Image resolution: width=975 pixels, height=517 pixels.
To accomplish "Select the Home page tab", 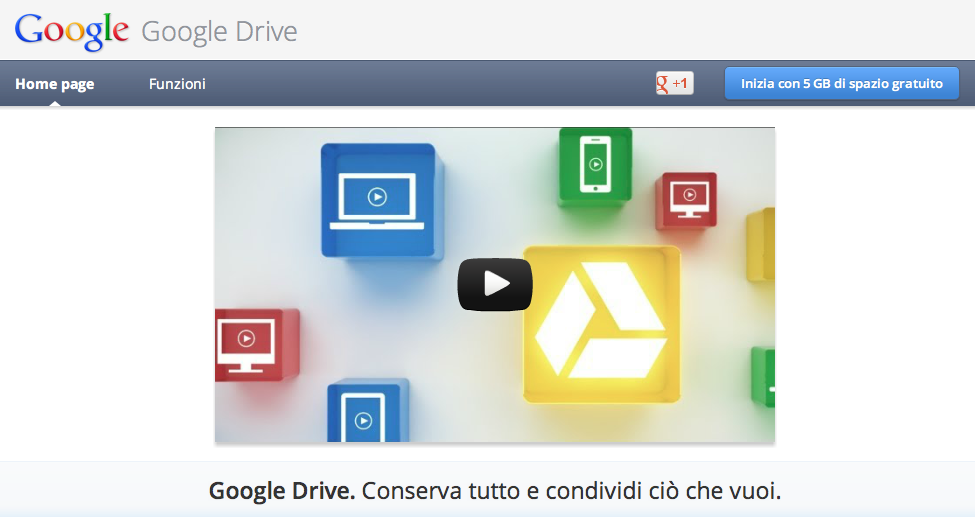I will (55, 84).
